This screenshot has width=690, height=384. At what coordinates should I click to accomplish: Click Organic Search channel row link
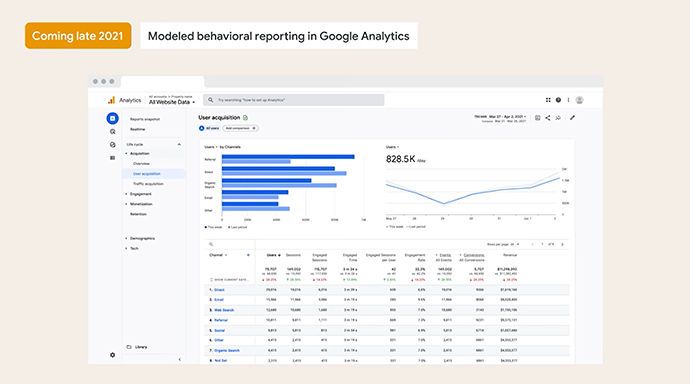coord(227,351)
